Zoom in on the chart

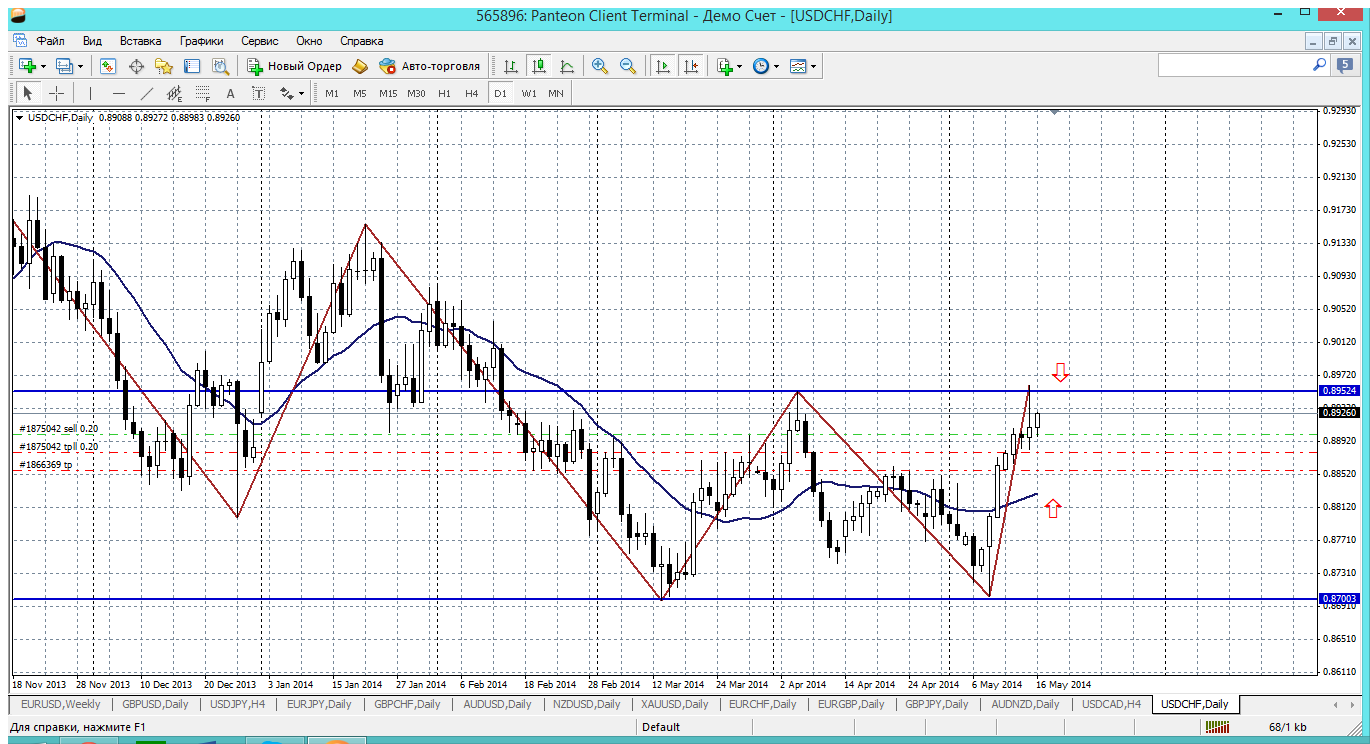(600, 66)
